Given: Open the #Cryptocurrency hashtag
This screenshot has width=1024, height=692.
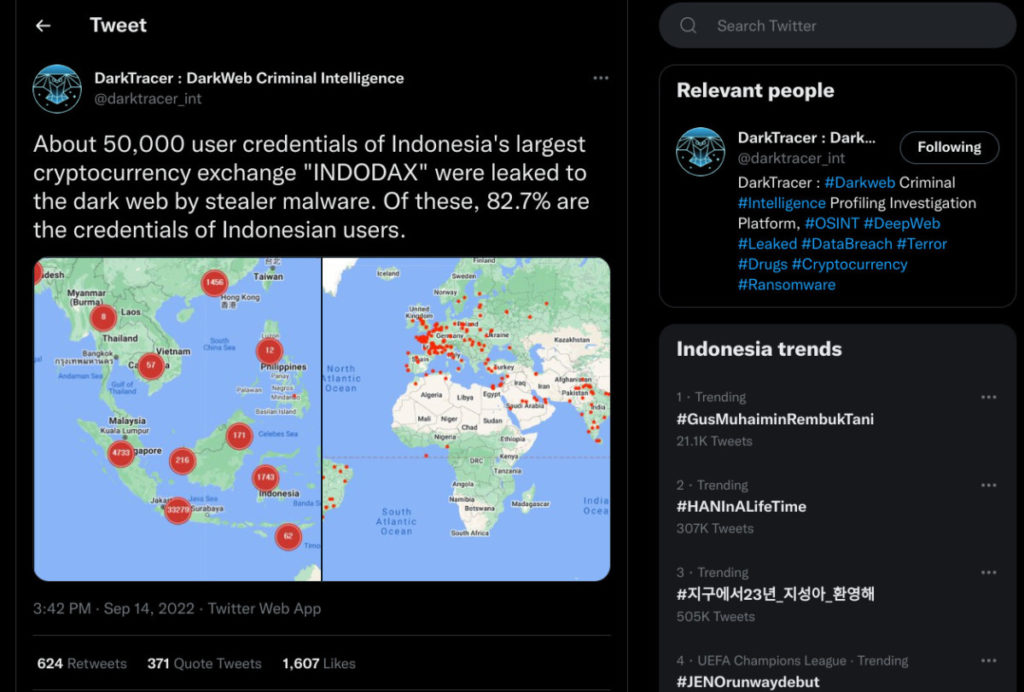Looking at the screenshot, I should 850,264.
